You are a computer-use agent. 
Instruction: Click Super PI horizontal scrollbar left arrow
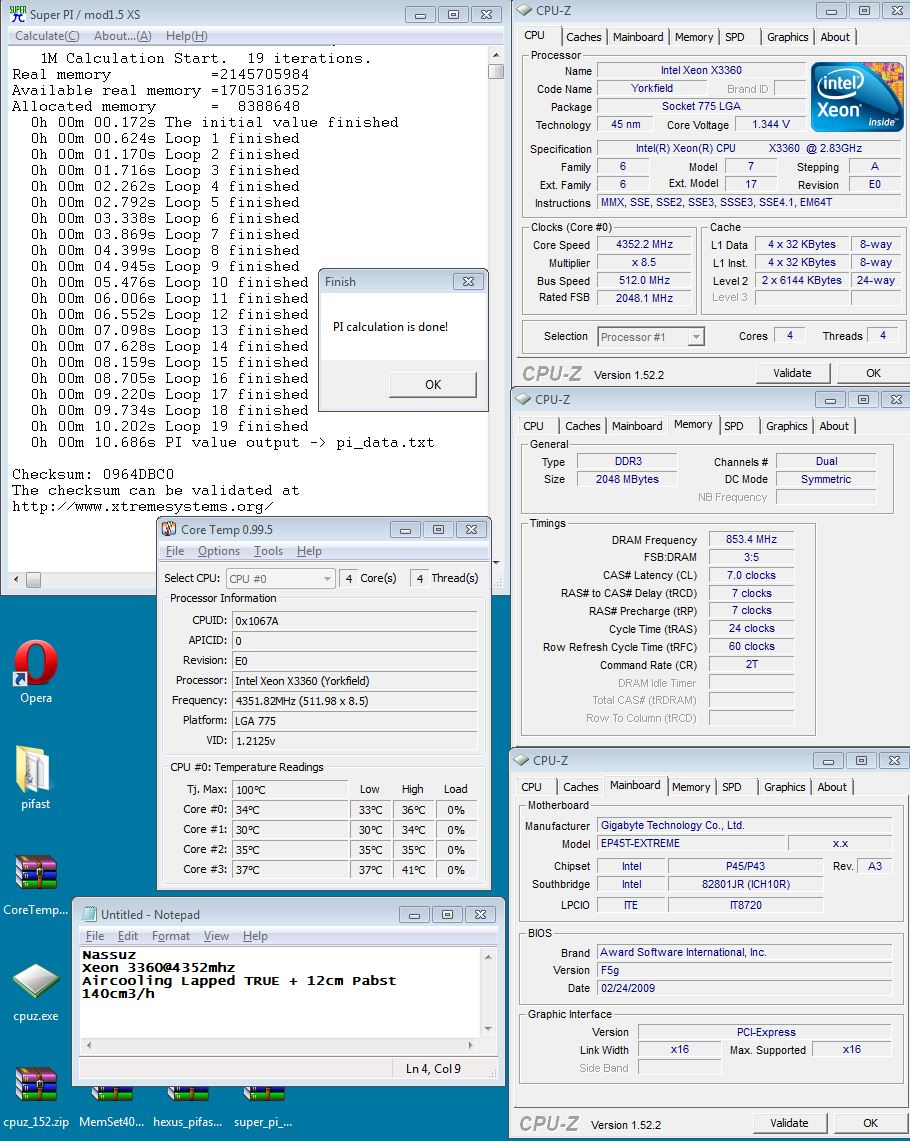coord(16,579)
